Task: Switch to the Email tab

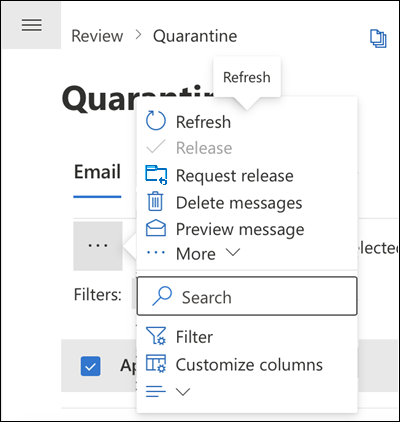Action: [97, 172]
